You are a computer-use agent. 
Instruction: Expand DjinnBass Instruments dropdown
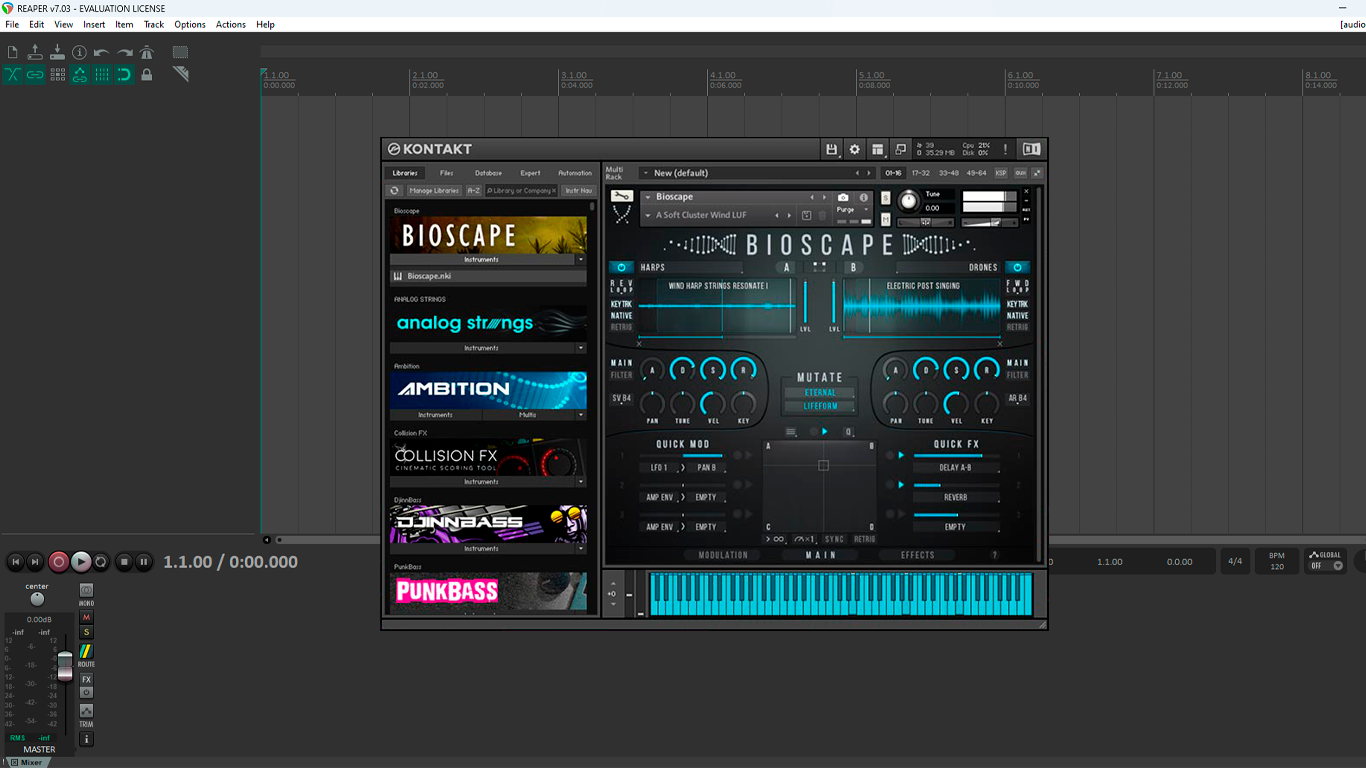pyautogui.click(x=581, y=548)
